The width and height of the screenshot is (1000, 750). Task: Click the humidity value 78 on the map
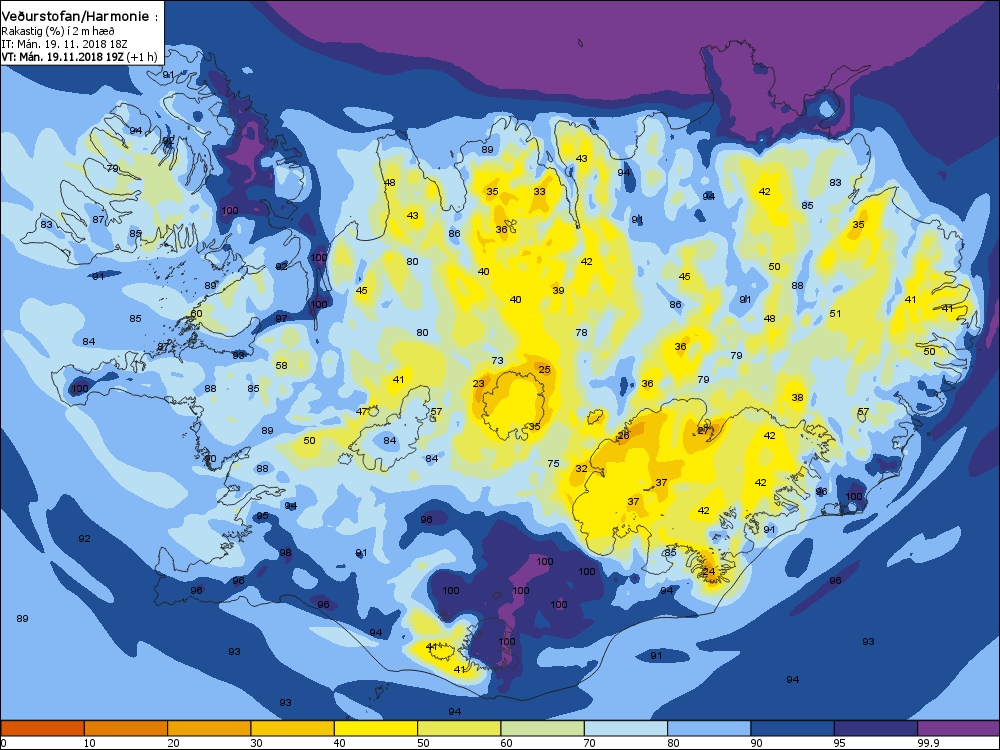(x=581, y=332)
